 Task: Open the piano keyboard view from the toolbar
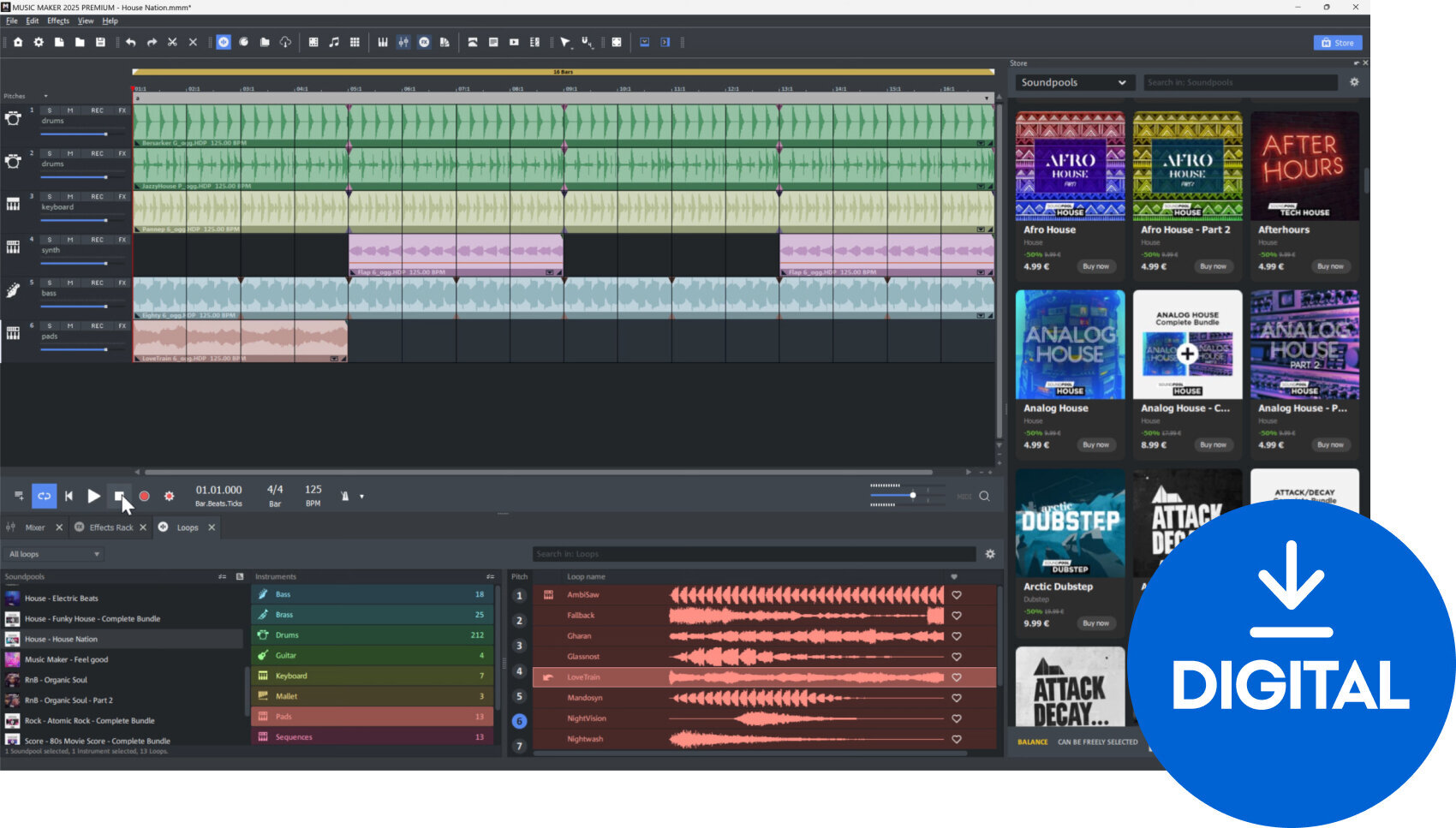coord(383,41)
